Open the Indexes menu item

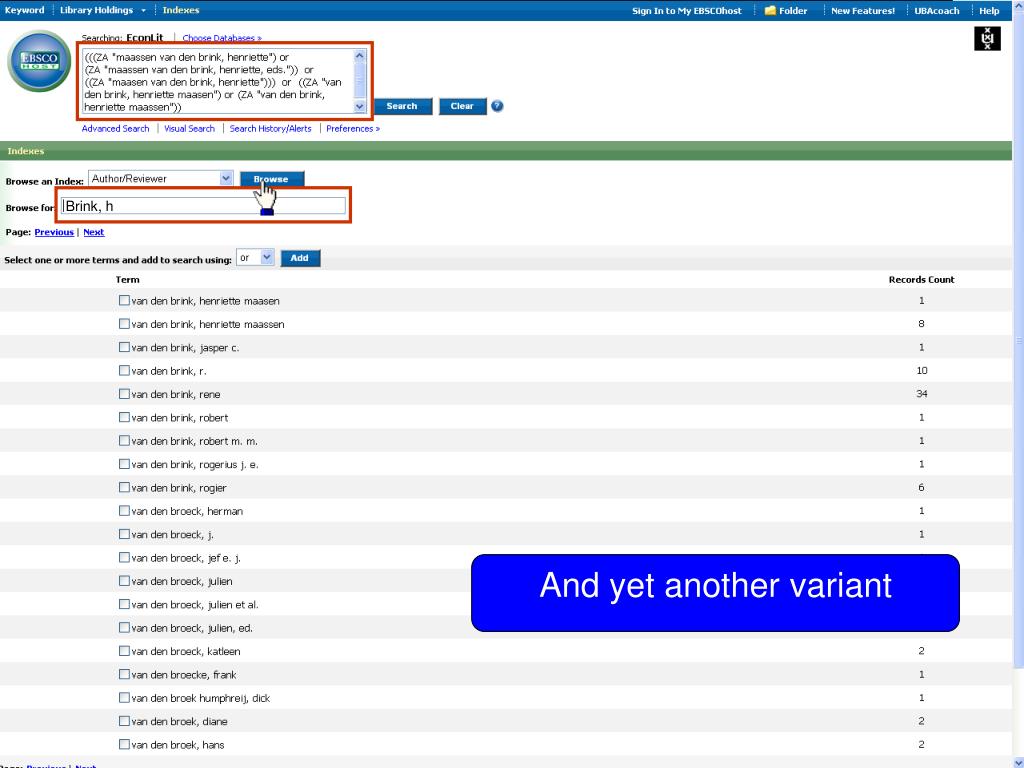tap(181, 10)
